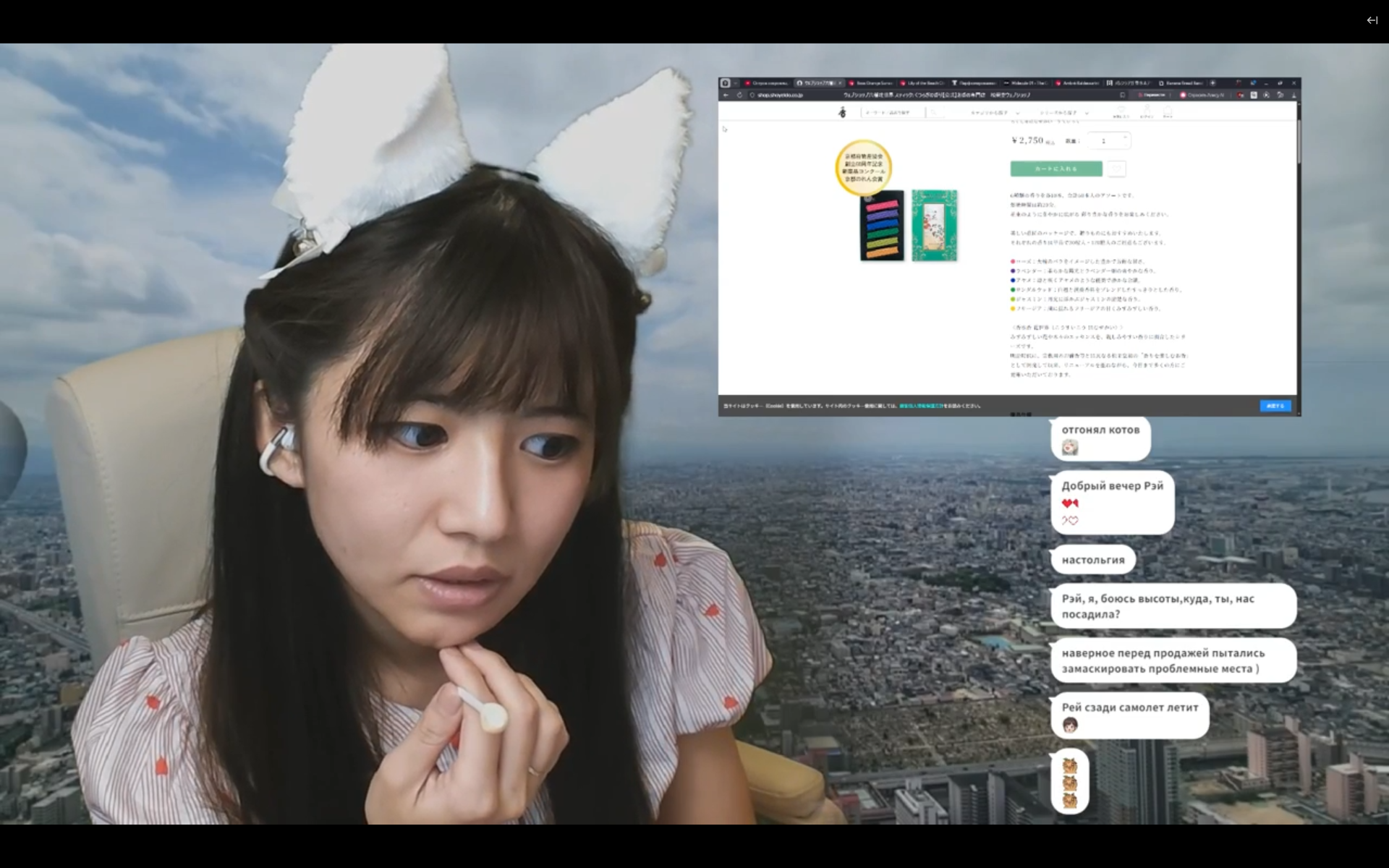Open the favorites heart icon in the shop header
Viewport: 1389px width, 868px height.
click(x=1121, y=111)
